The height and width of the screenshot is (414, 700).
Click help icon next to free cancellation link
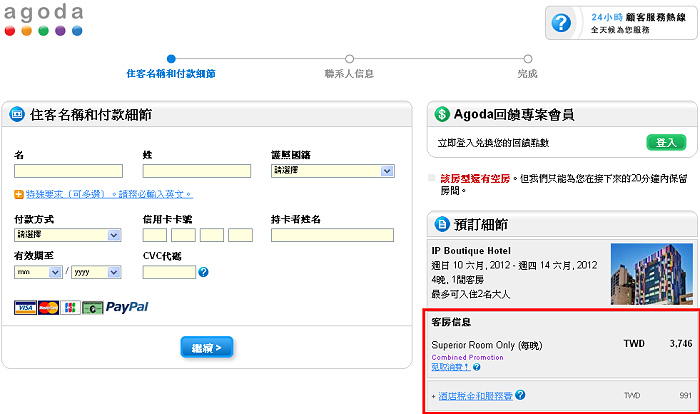(477, 367)
